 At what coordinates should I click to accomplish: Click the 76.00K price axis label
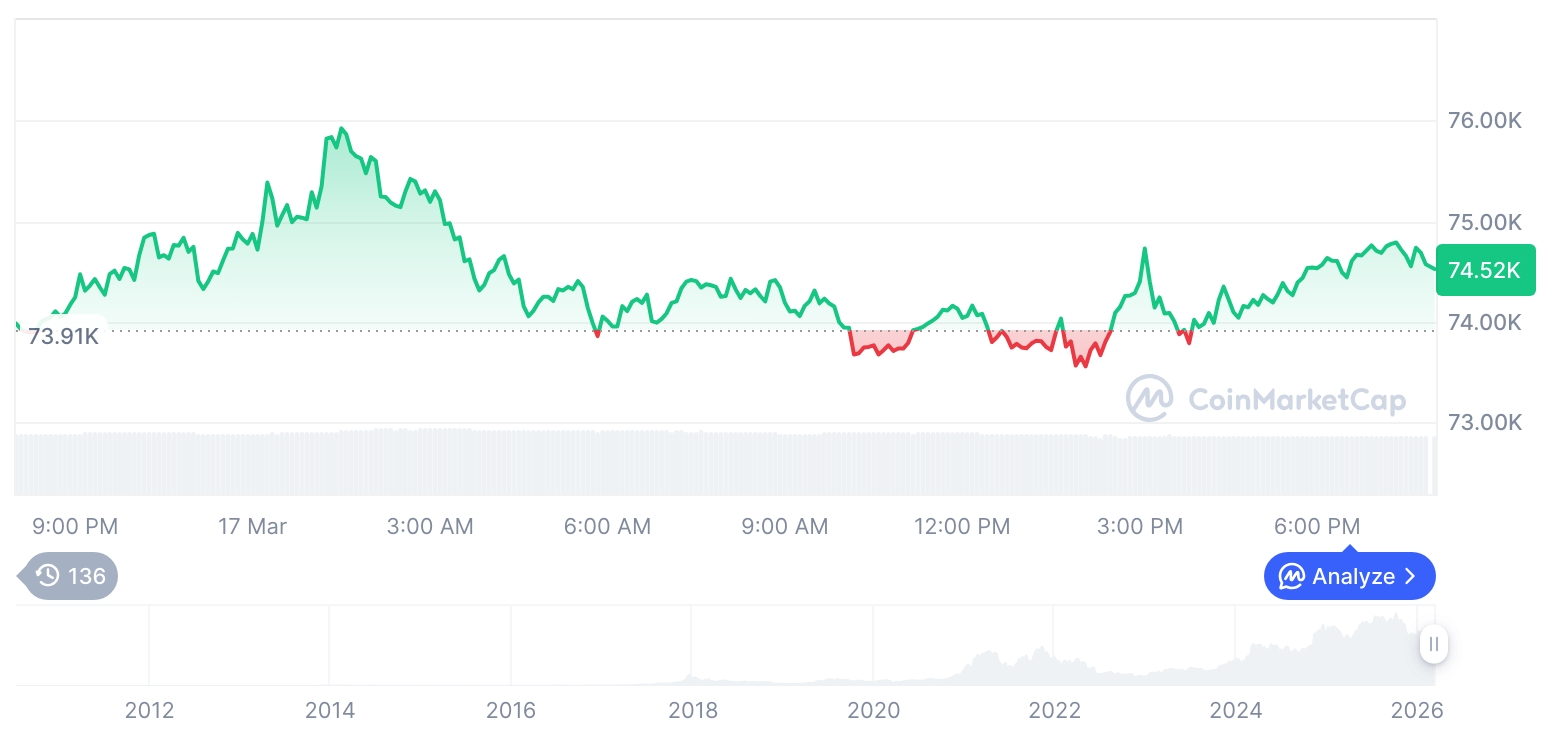tap(1485, 121)
